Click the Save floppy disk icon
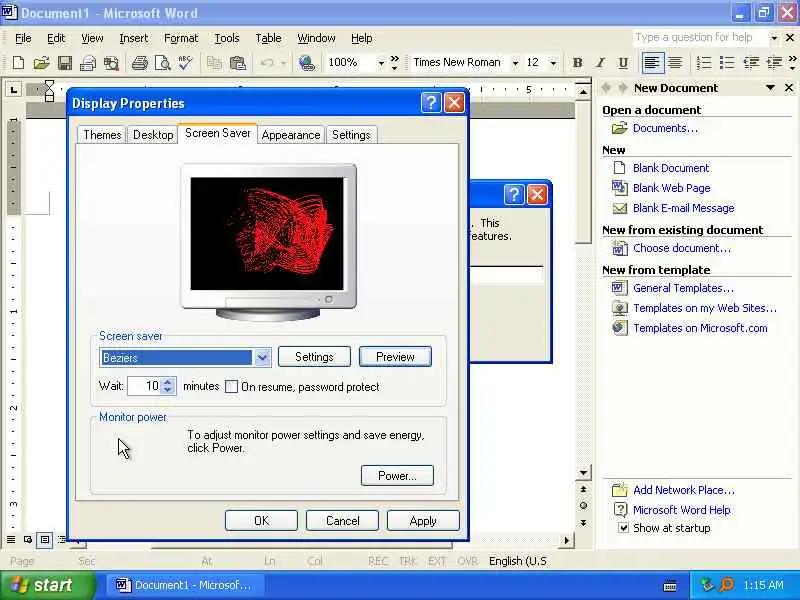The width and height of the screenshot is (800, 600). [65, 63]
